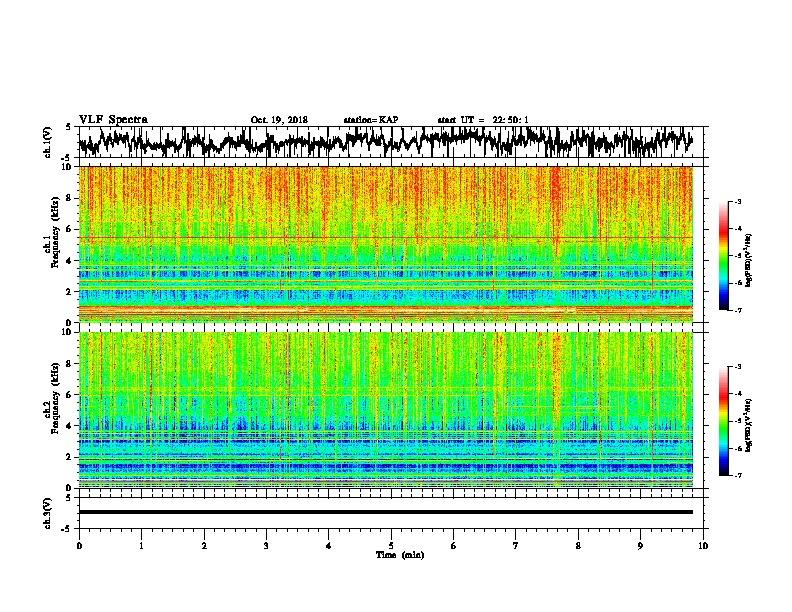Click the ch.1 "Frequency (kHz)" axis label
Screen dimensions: 792x612
[x=55, y=233]
